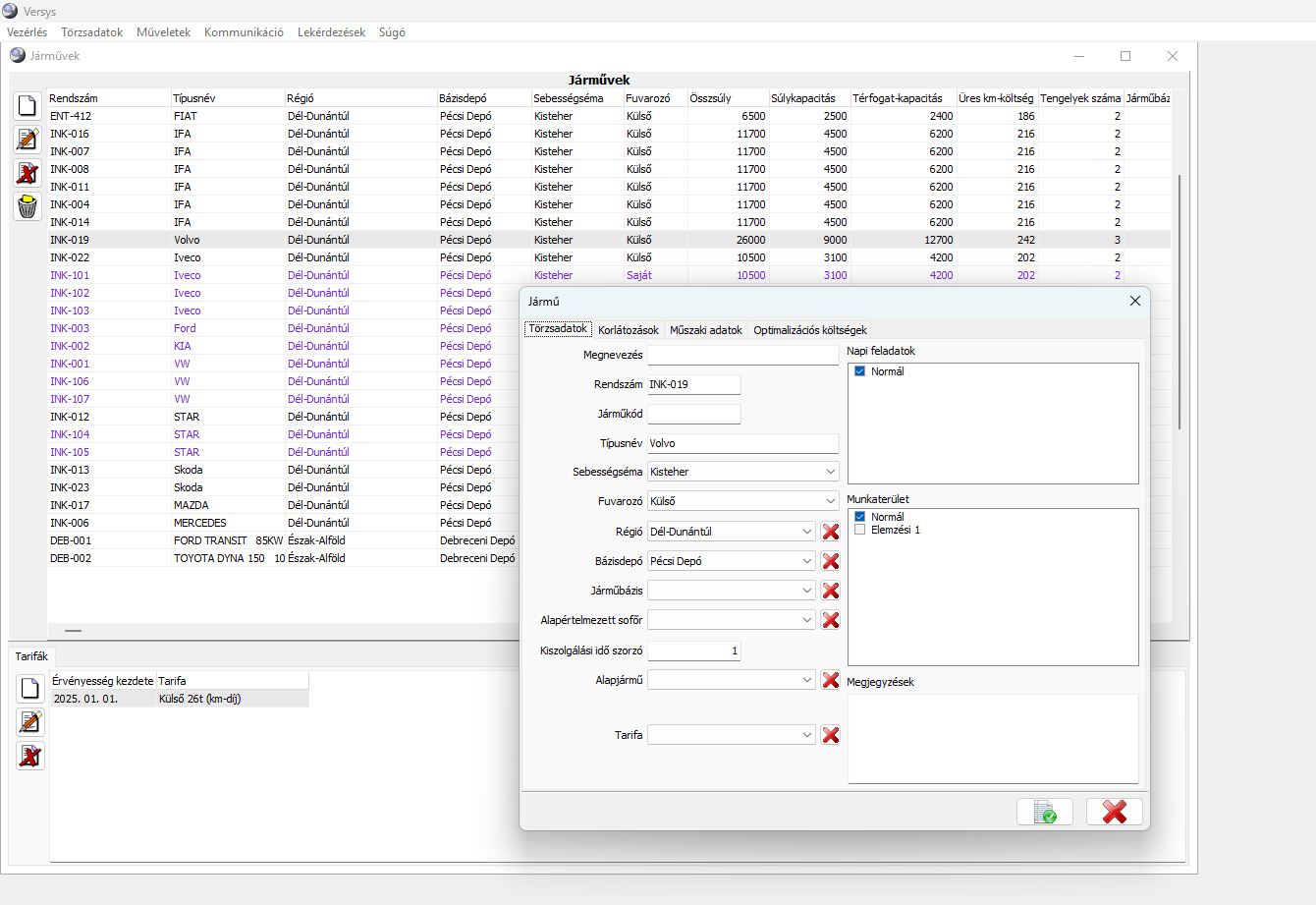This screenshot has height=905, width=1316.
Task: Click the trash bin icon in the vehicle toolbar
Action: coord(27,206)
